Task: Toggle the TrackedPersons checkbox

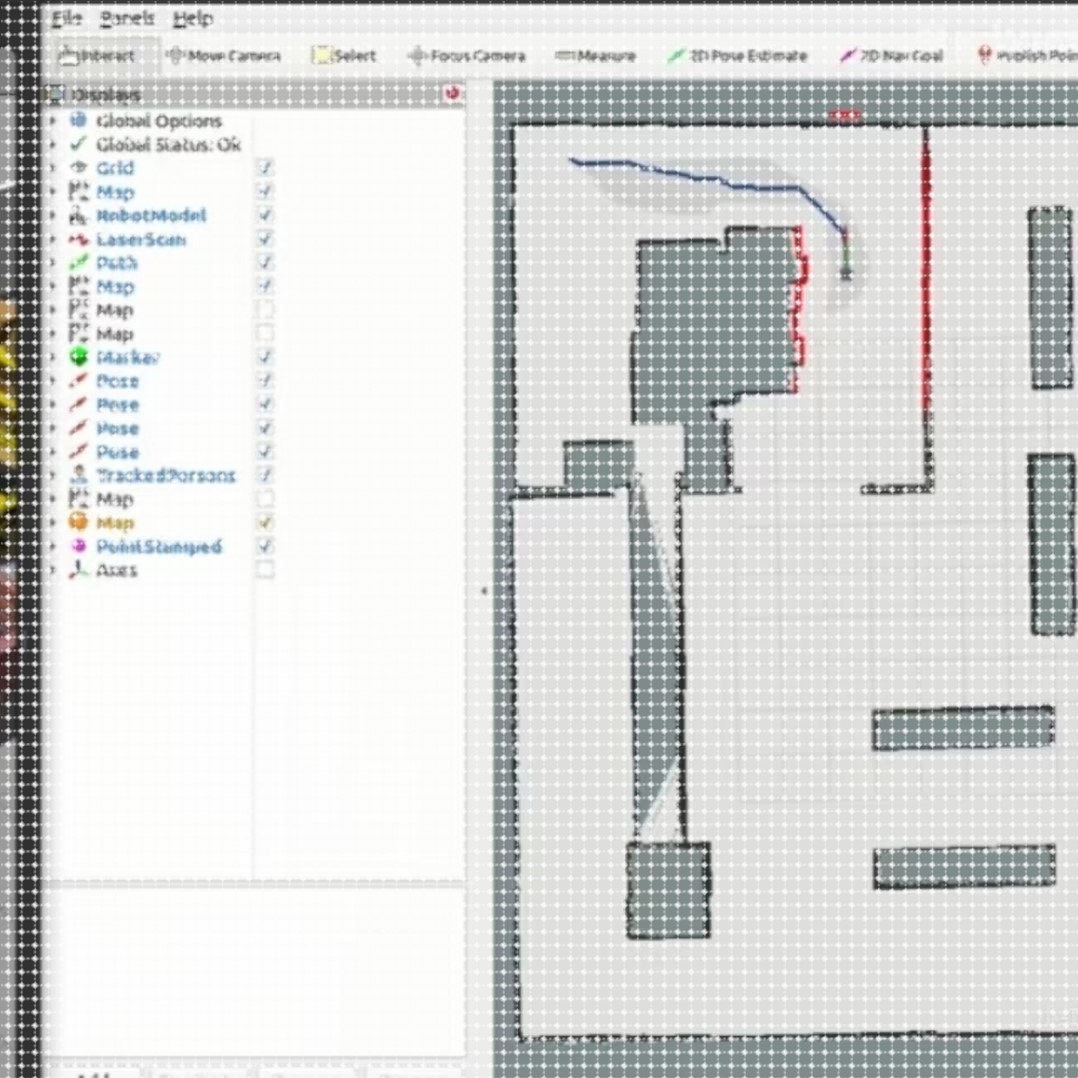Action: [x=265, y=475]
